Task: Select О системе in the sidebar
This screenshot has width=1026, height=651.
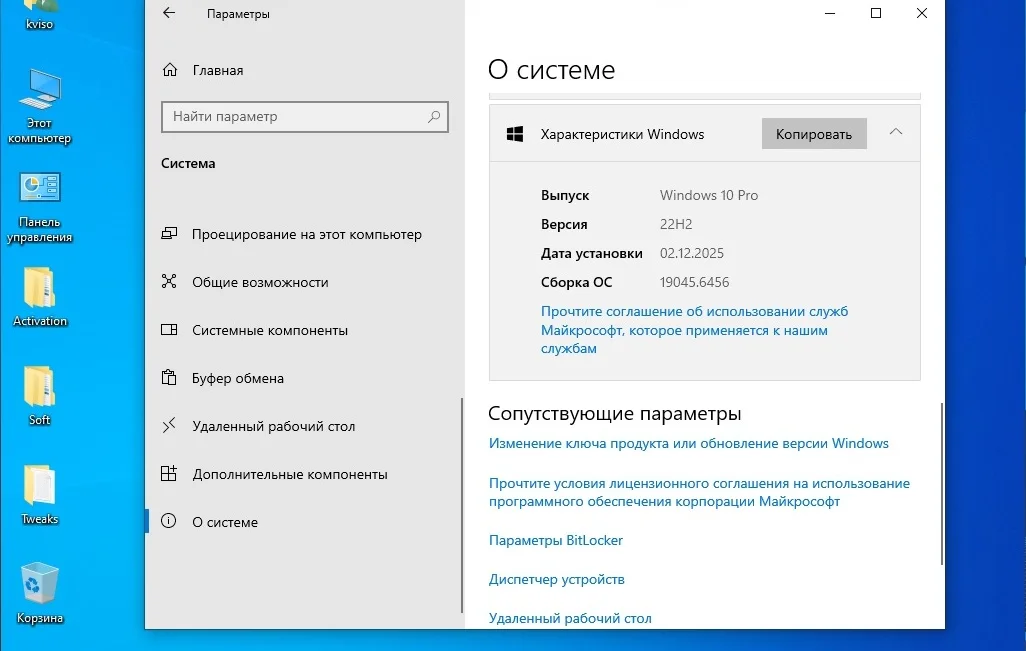Action: tap(225, 522)
